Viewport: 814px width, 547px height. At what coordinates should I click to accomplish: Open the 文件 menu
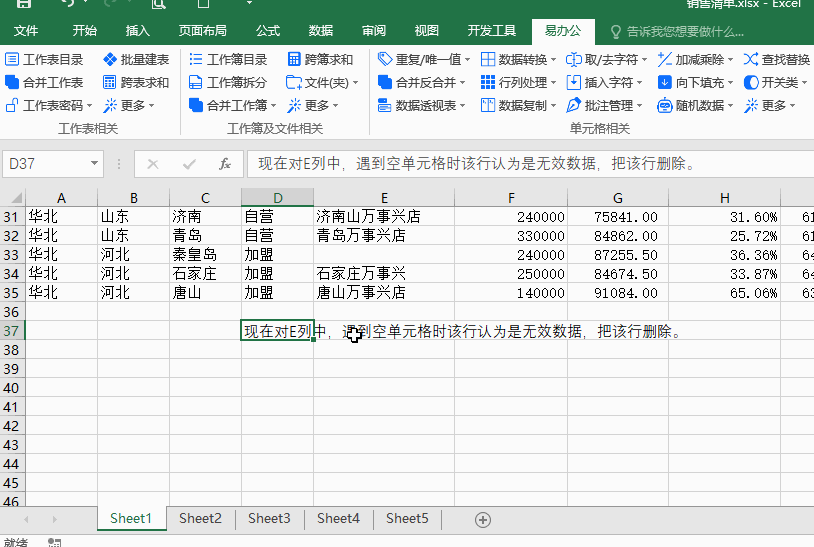point(26,31)
